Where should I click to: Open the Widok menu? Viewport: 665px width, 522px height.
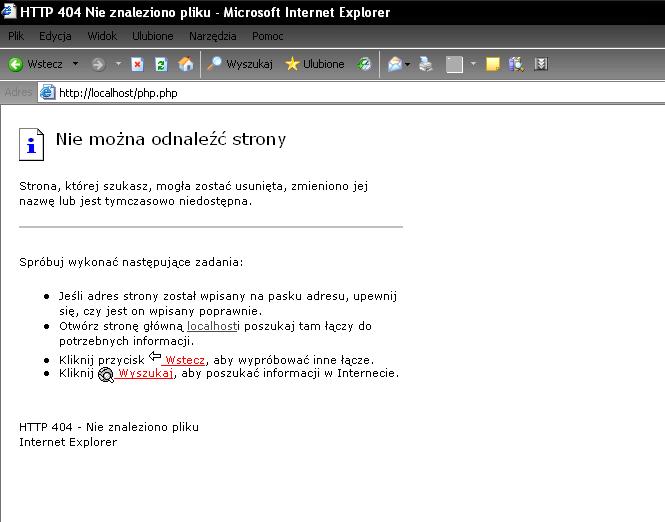click(x=102, y=36)
